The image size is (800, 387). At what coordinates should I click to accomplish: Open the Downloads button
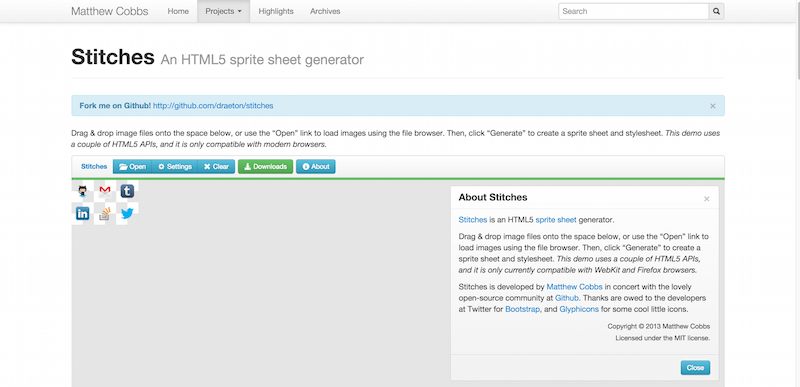coord(265,167)
